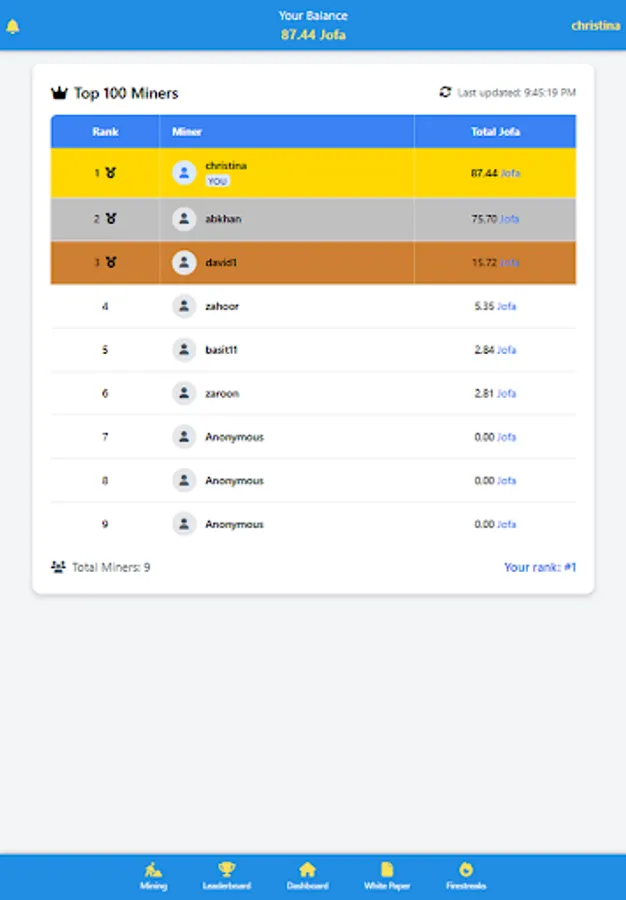Viewport: 626px width, 900px height.
Task: Click the crown icon next to Top 100 Miners
Action: coord(59,92)
